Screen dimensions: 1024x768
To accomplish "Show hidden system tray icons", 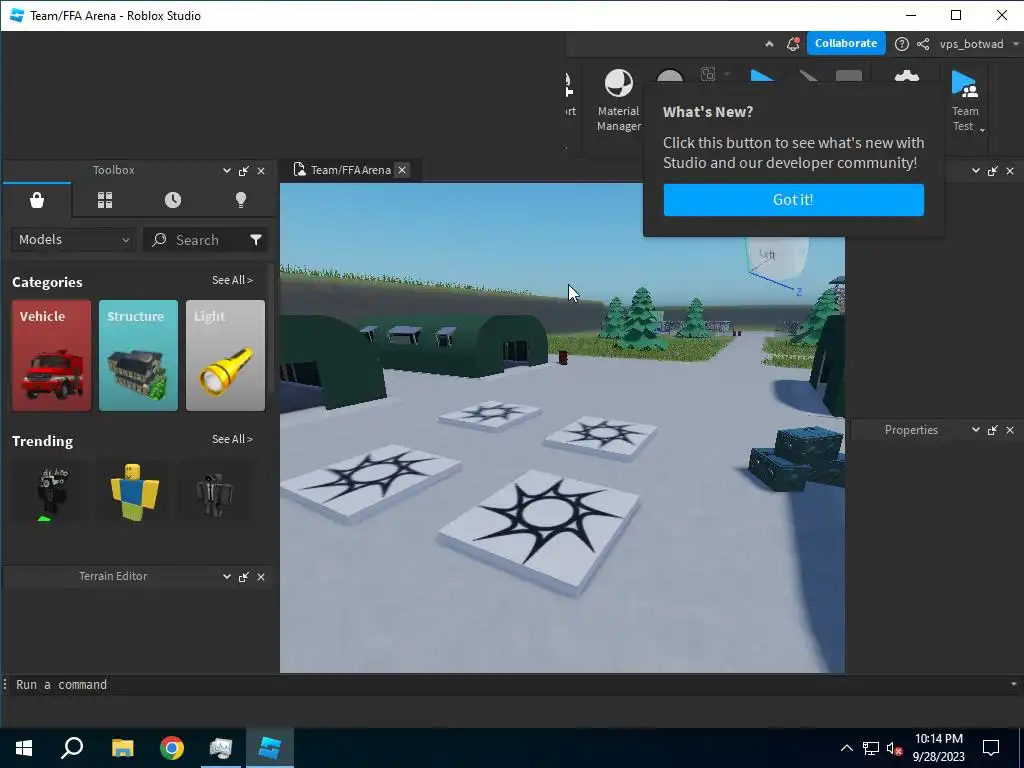I will [x=846, y=748].
